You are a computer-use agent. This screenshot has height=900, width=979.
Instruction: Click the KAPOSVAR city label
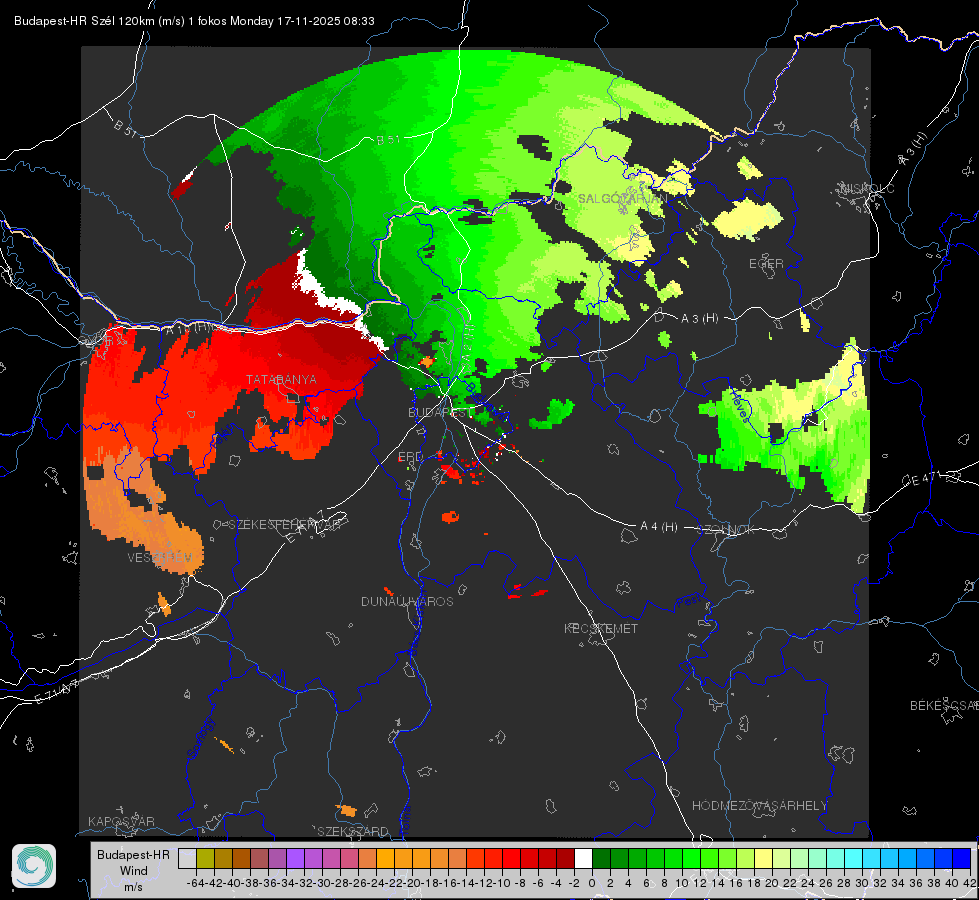point(121,821)
